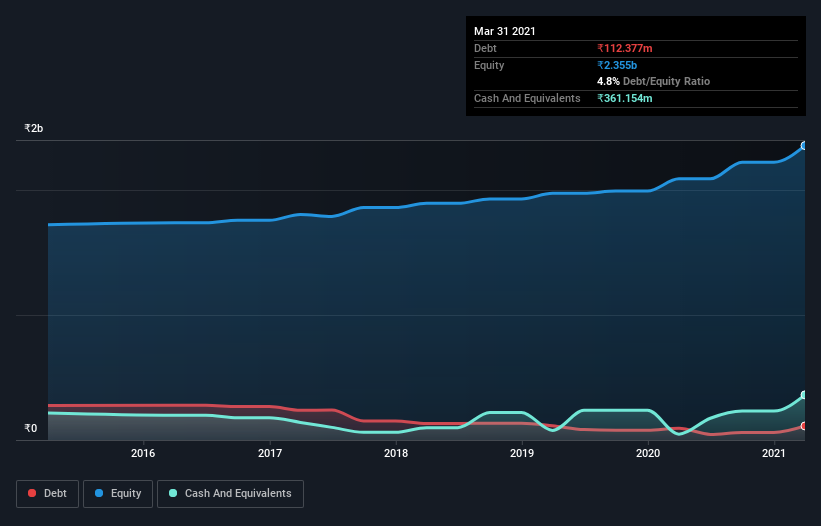Screen dimensions: 821x526
Task: Click the ₹2.355b equity value
Action: [617, 65]
